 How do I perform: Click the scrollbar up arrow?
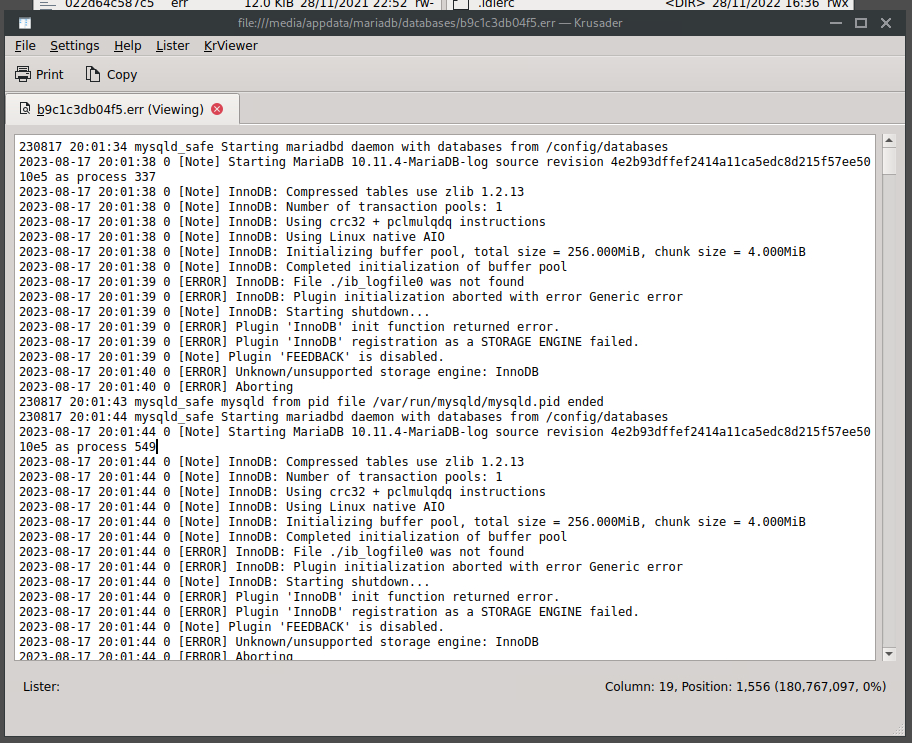tap(889, 140)
